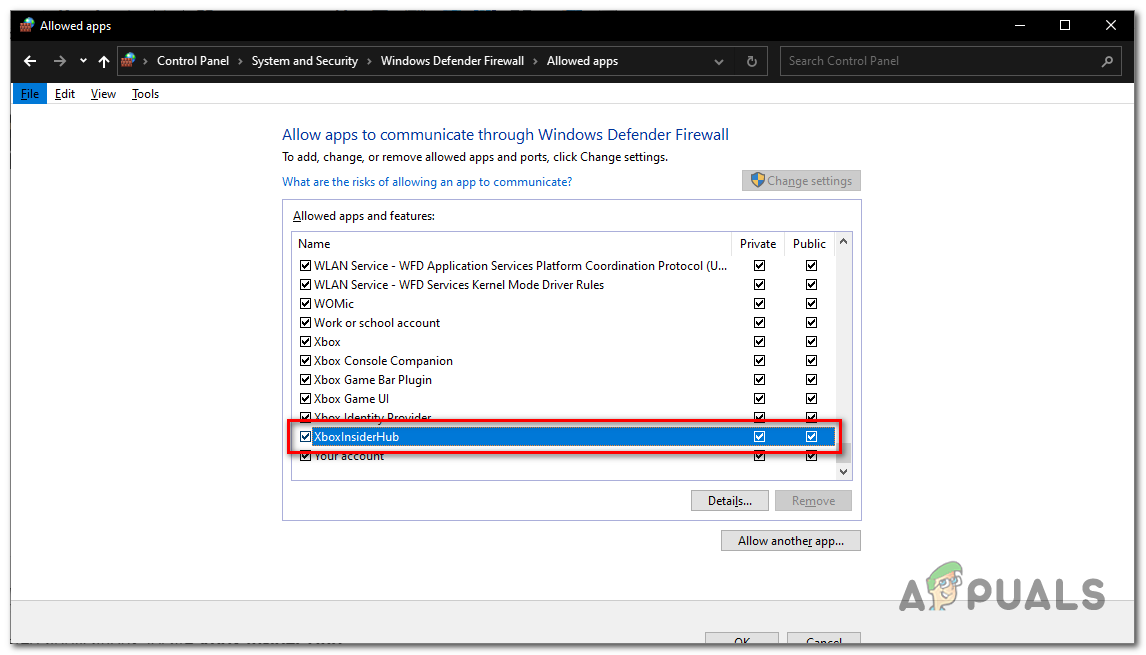Toggle Private checkbox for Xbox Console Companion
This screenshot has width=1146, height=655.
[759, 360]
